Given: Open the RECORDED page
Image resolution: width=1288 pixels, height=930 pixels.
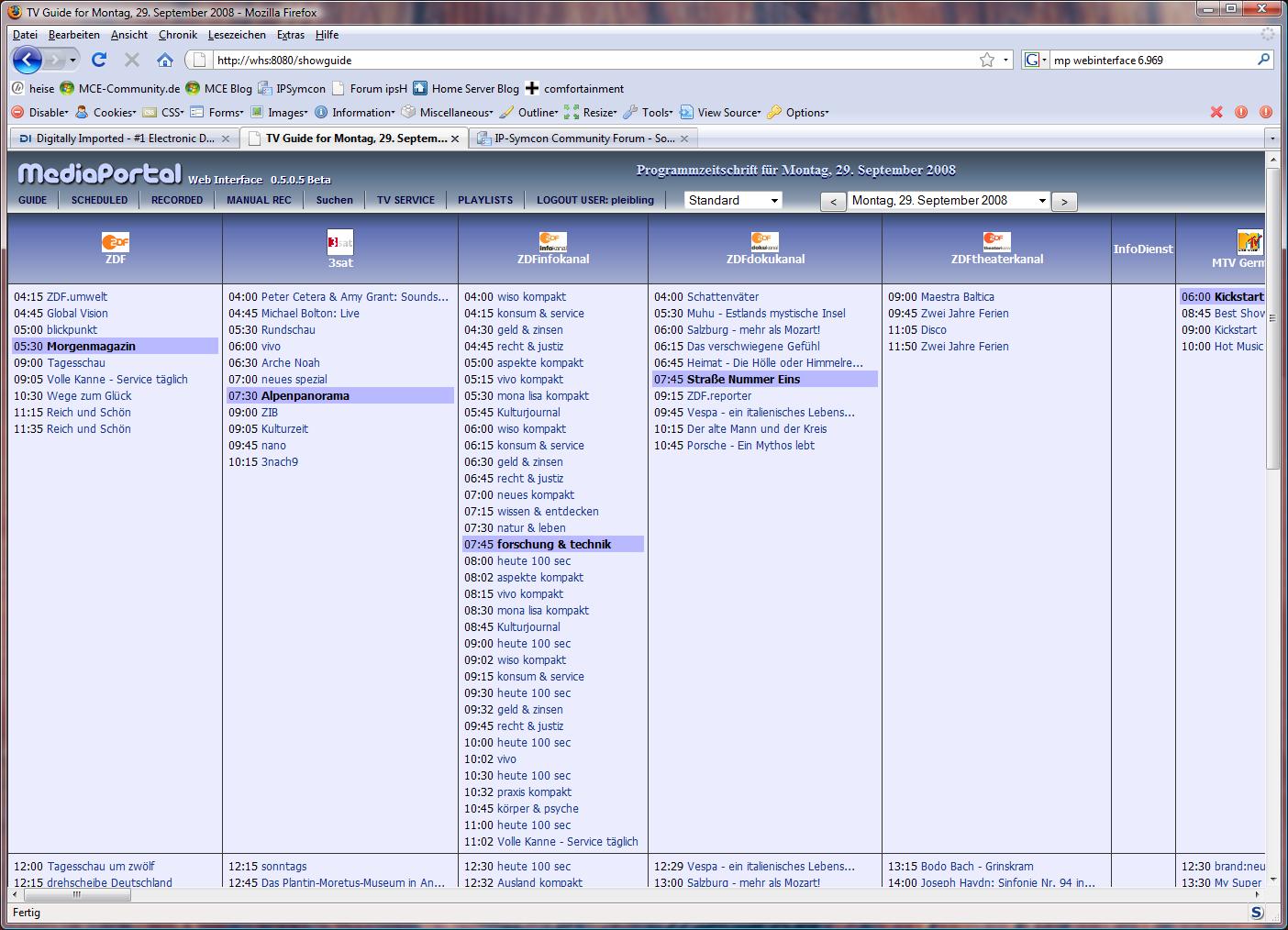Looking at the screenshot, I should (177, 200).
